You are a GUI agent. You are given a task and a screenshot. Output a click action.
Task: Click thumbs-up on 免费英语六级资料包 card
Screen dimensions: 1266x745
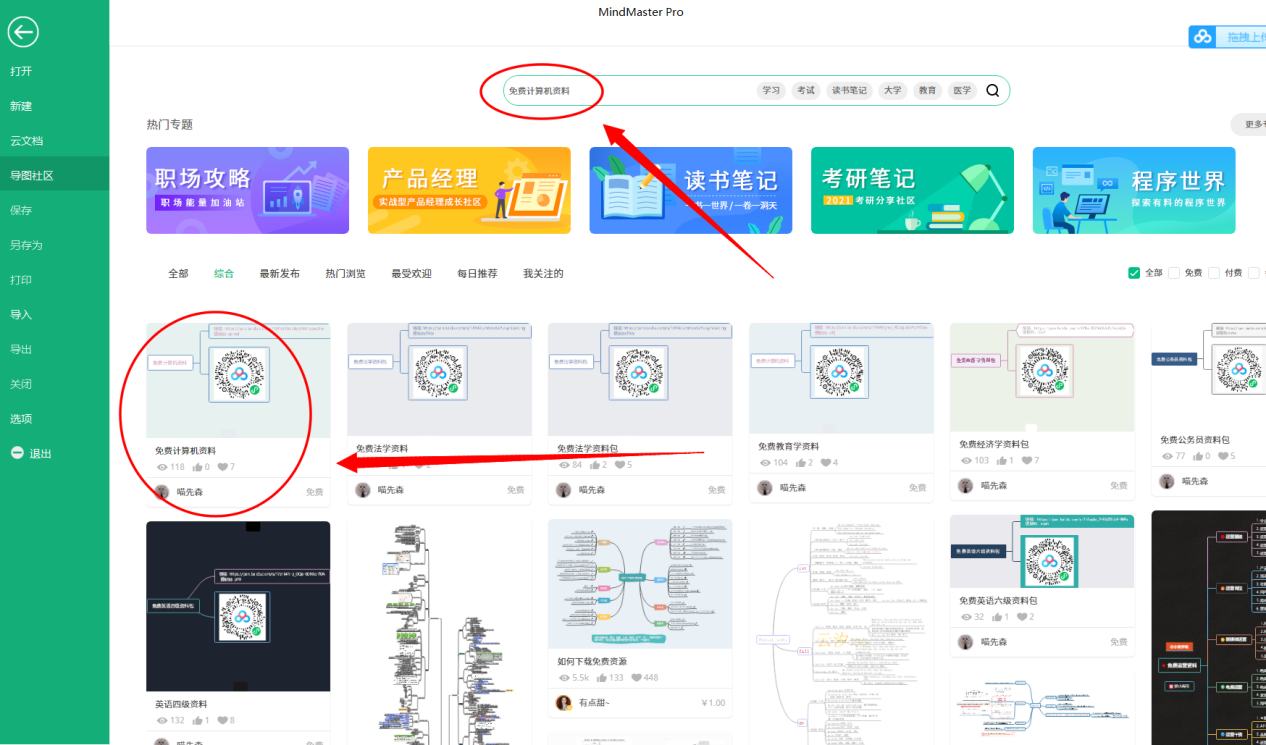coord(996,617)
